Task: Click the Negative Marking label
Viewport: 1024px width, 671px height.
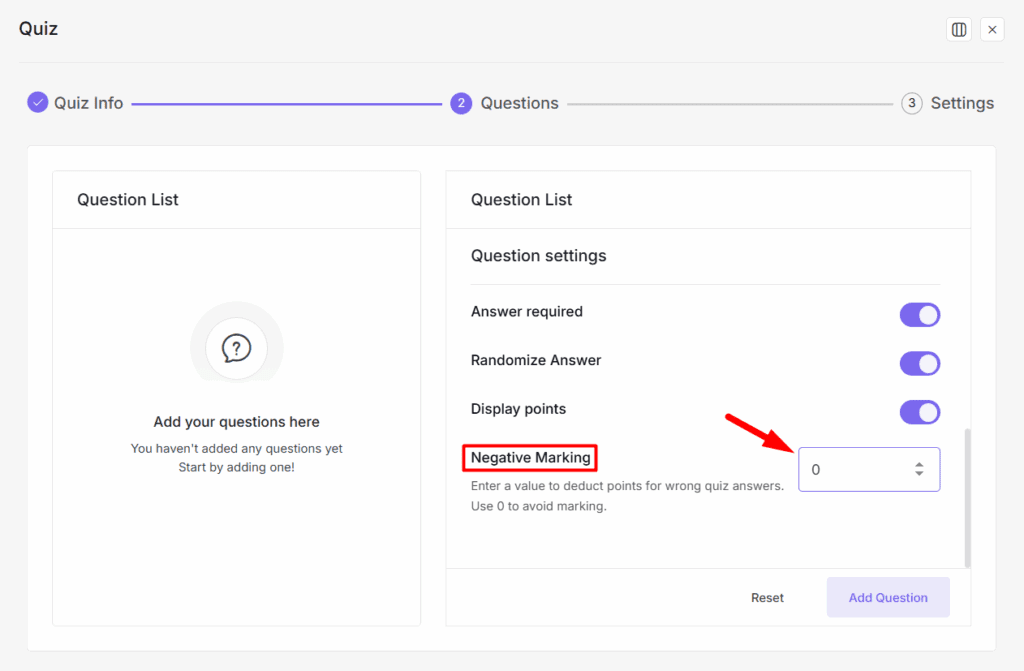Action: click(x=531, y=458)
